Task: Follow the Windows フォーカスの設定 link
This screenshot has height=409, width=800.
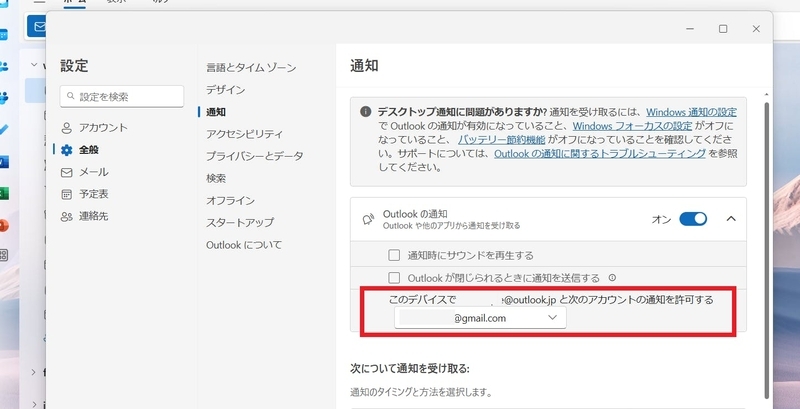Action: click(632, 126)
